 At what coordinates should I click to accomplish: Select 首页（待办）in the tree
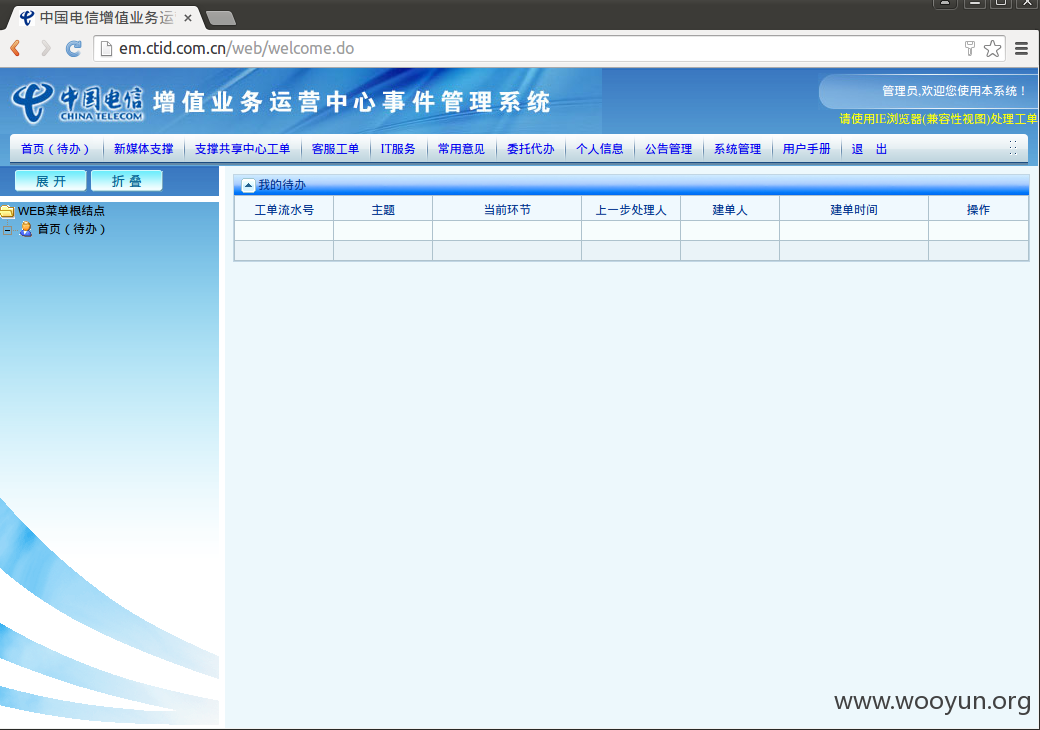pyautogui.click(x=71, y=229)
